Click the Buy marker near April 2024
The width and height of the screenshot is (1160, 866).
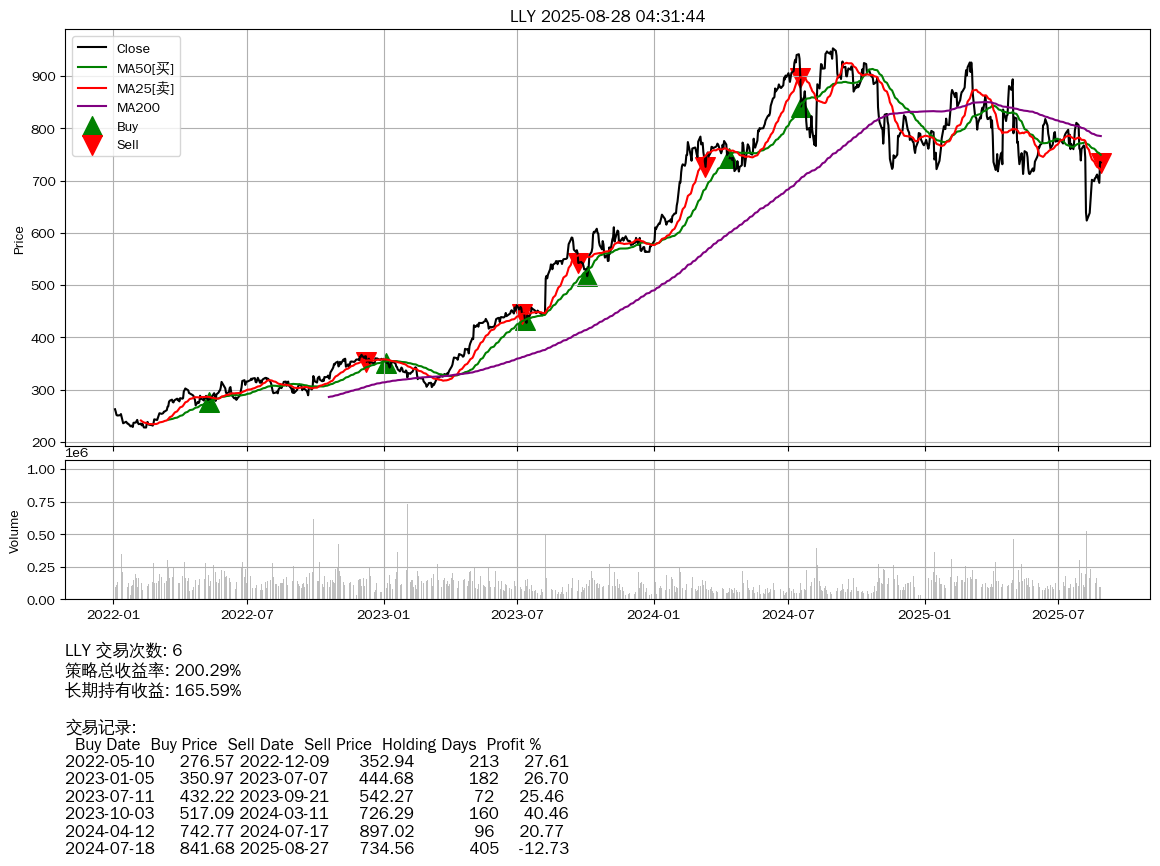pyautogui.click(x=729, y=158)
